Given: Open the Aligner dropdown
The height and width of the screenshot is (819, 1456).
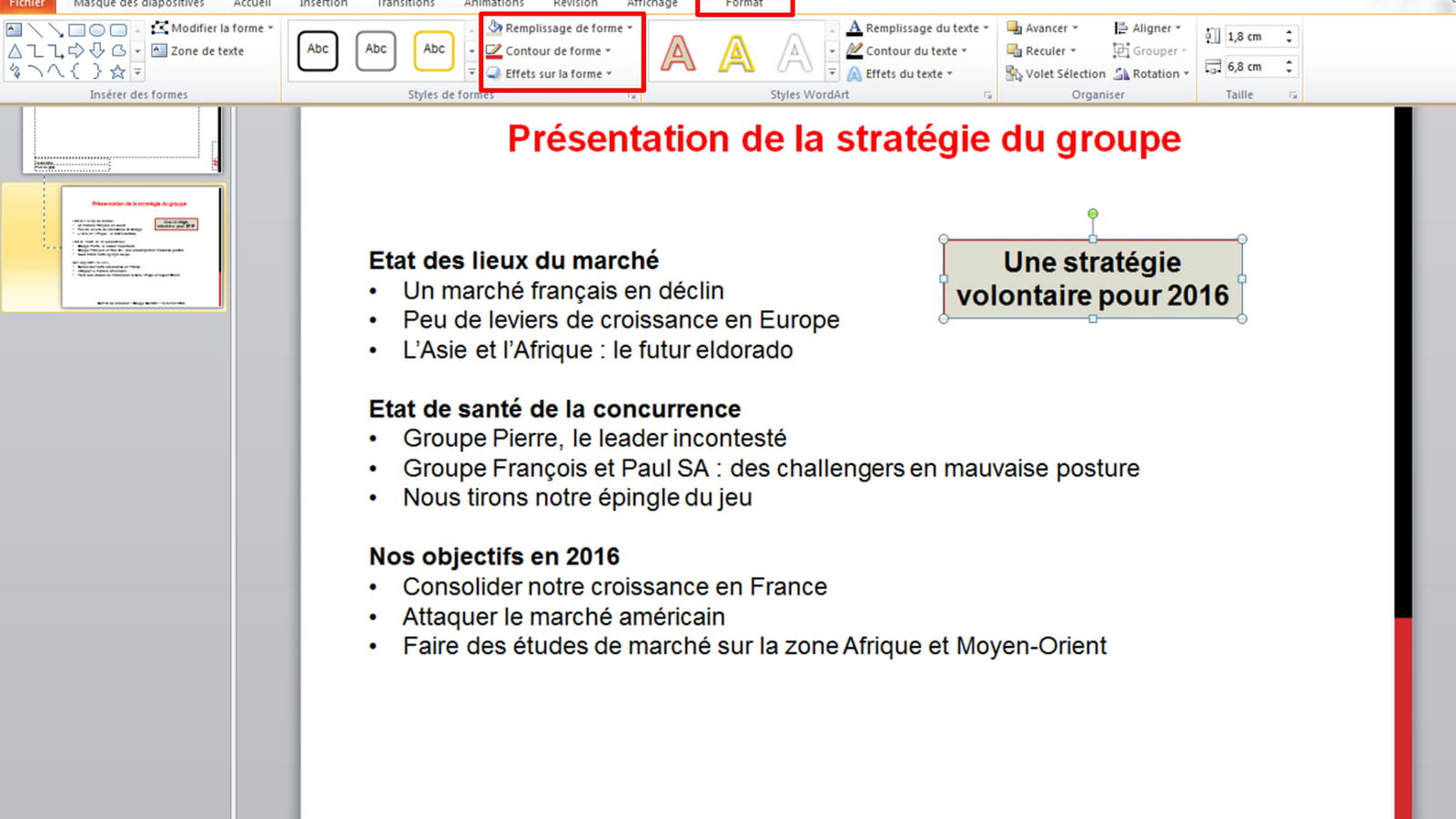Looking at the screenshot, I should [x=1148, y=28].
